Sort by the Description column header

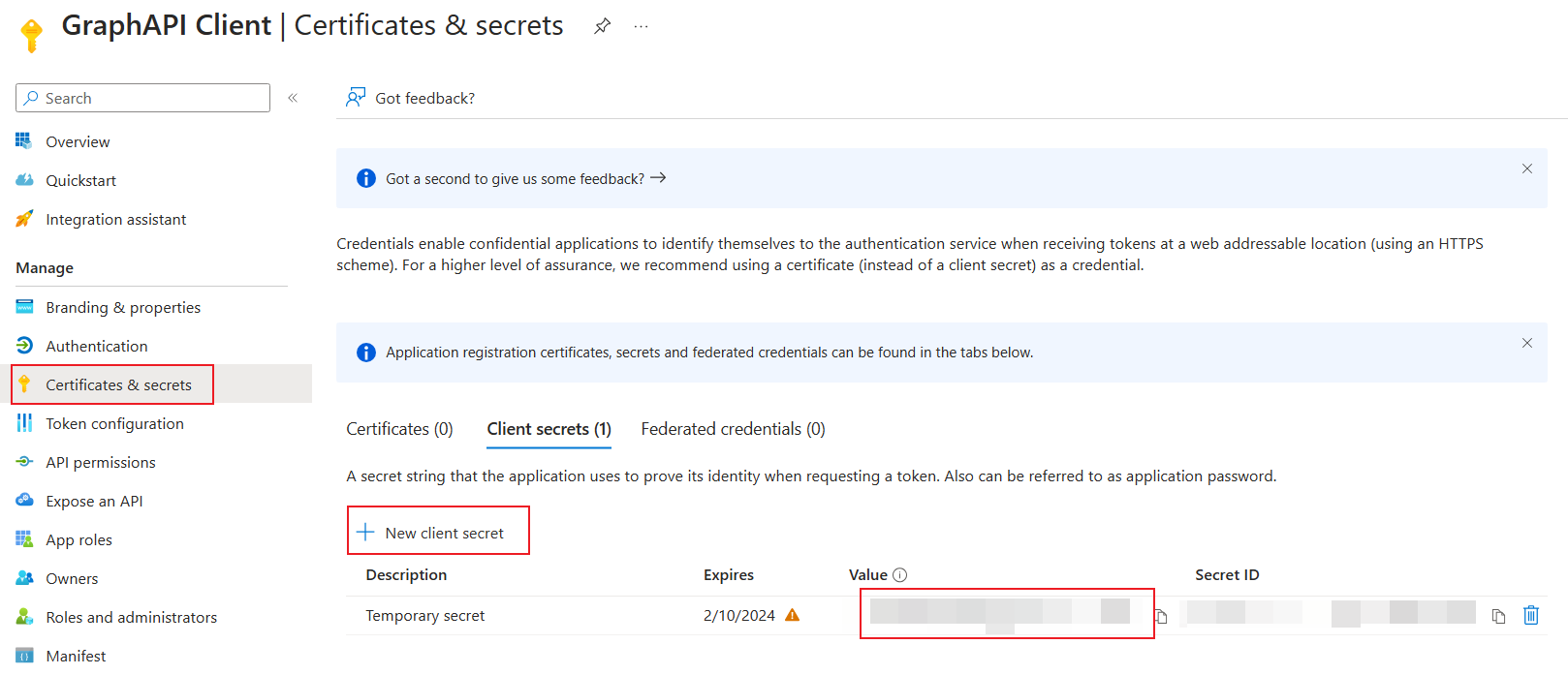tap(406, 574)
